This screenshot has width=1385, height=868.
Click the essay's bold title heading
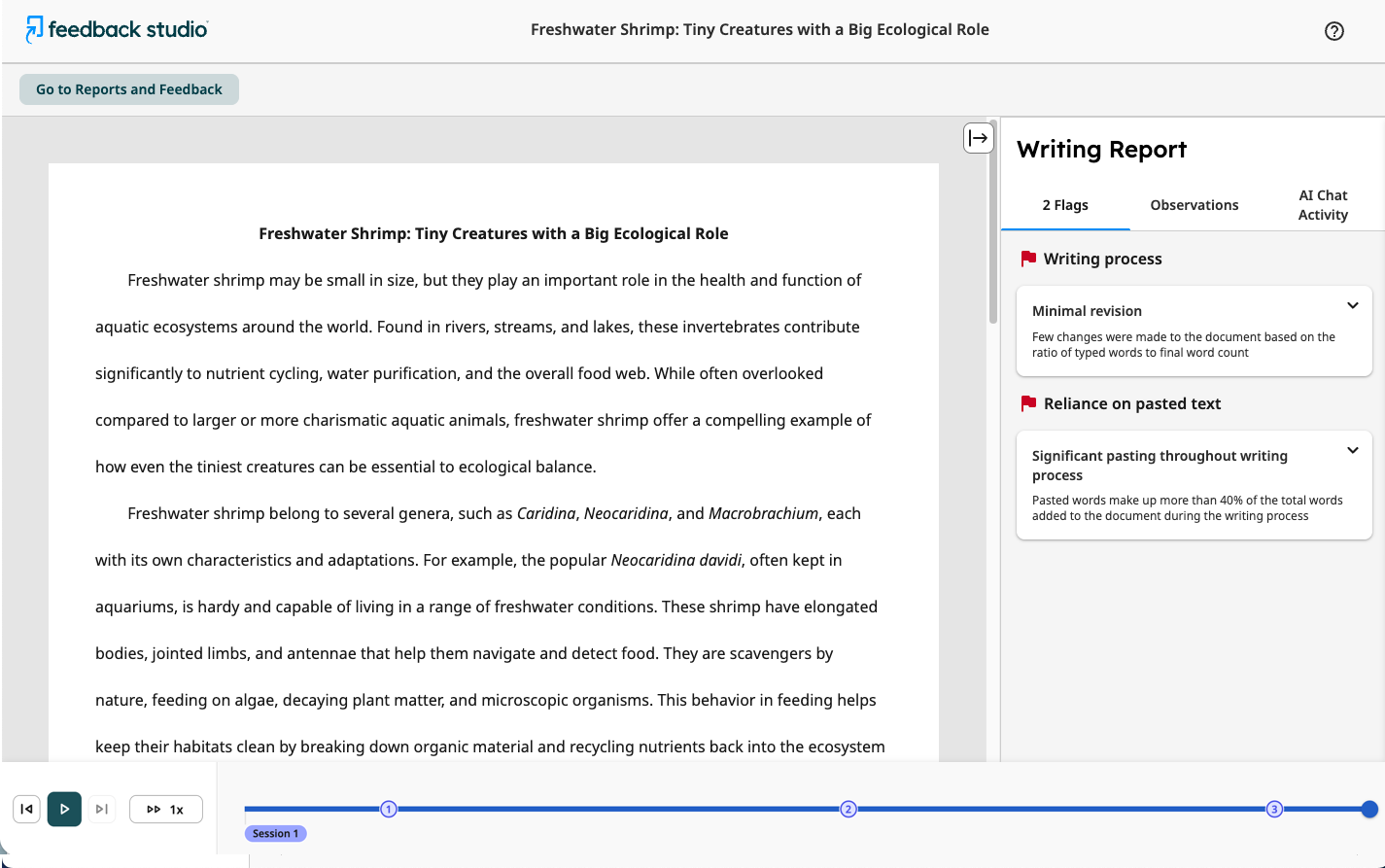pyautogui.click(x=494, y=233)
